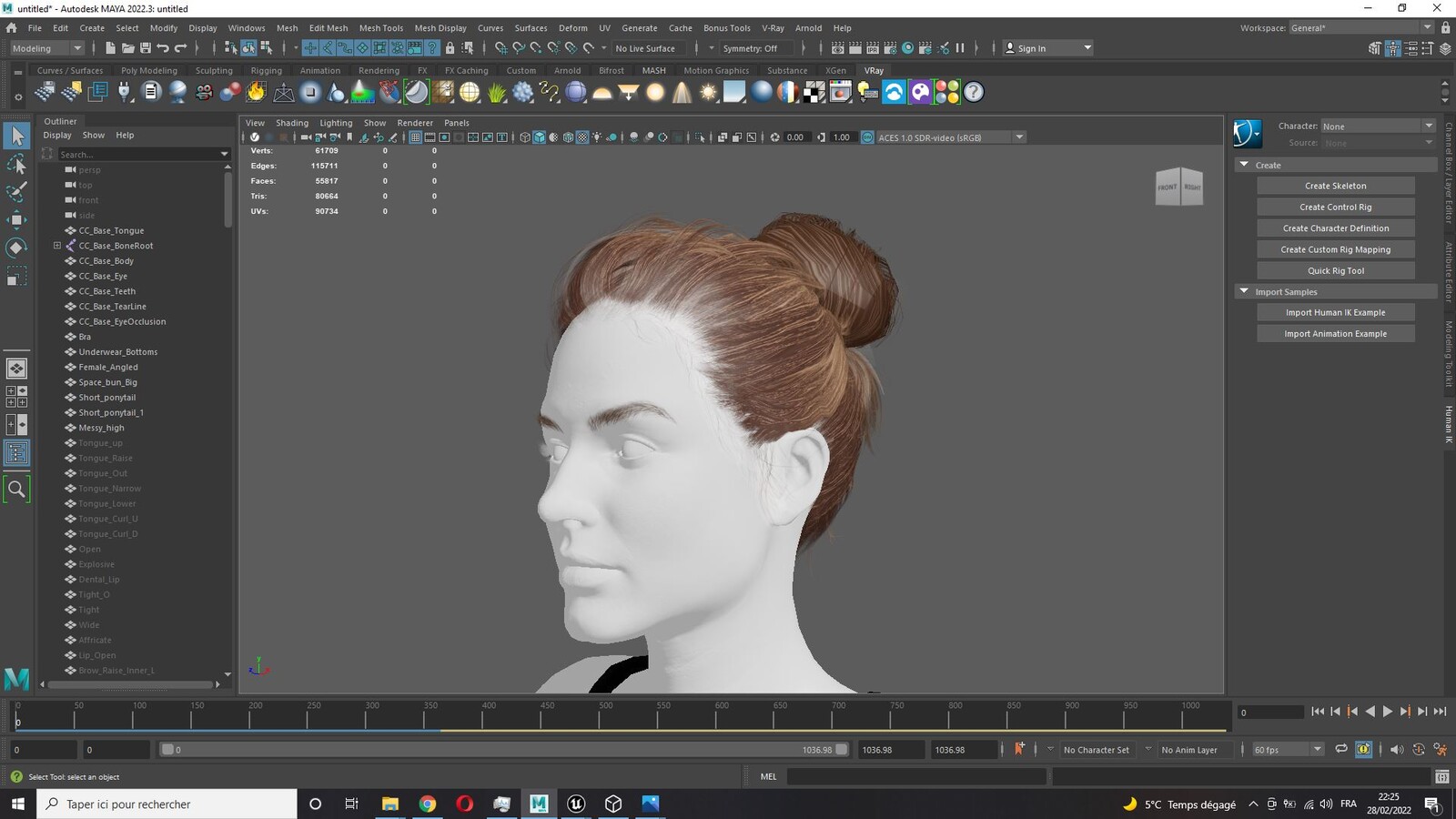Viewport: 1456px width, 819px height.
Task: Open the Workspace General dropdown
Action: tap(1360, 28)
